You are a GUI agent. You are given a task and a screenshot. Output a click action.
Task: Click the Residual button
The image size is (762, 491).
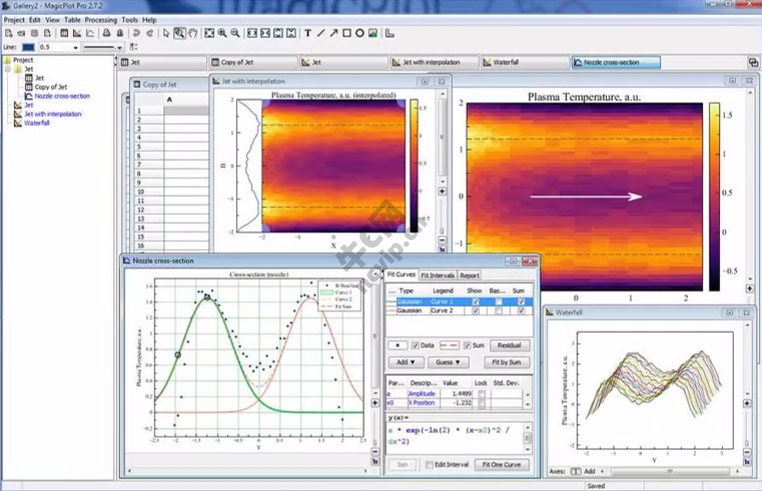coord(509,345)
